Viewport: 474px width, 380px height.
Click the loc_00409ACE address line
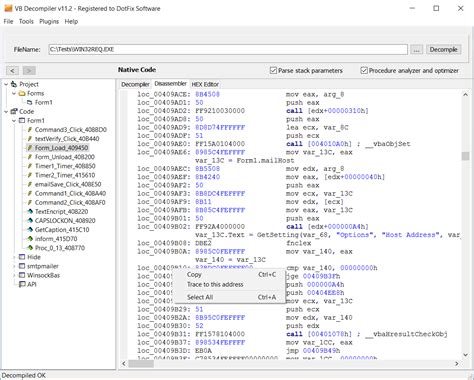(241, 94)
